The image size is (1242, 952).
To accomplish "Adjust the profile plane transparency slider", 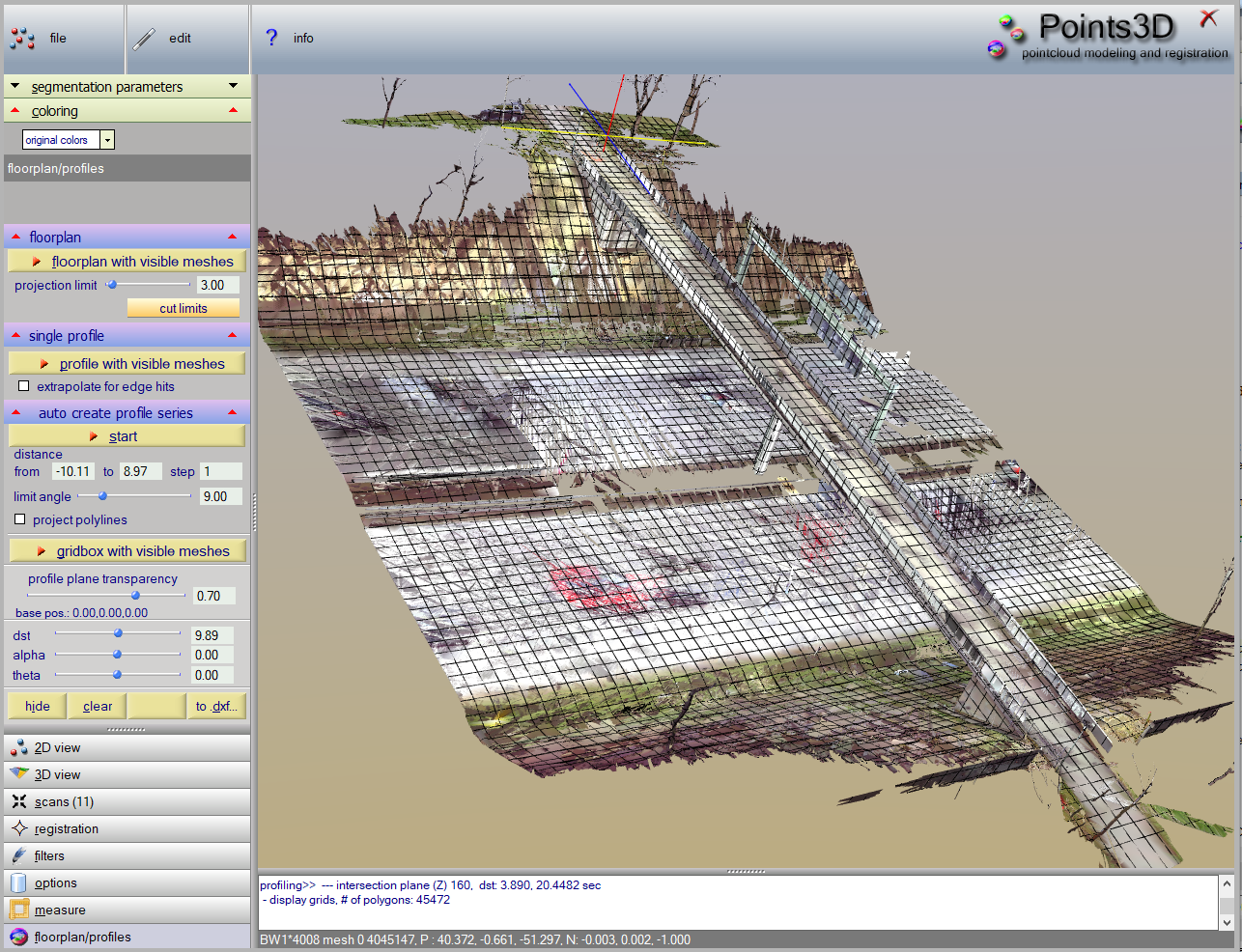I will click(x=135, y=596).
